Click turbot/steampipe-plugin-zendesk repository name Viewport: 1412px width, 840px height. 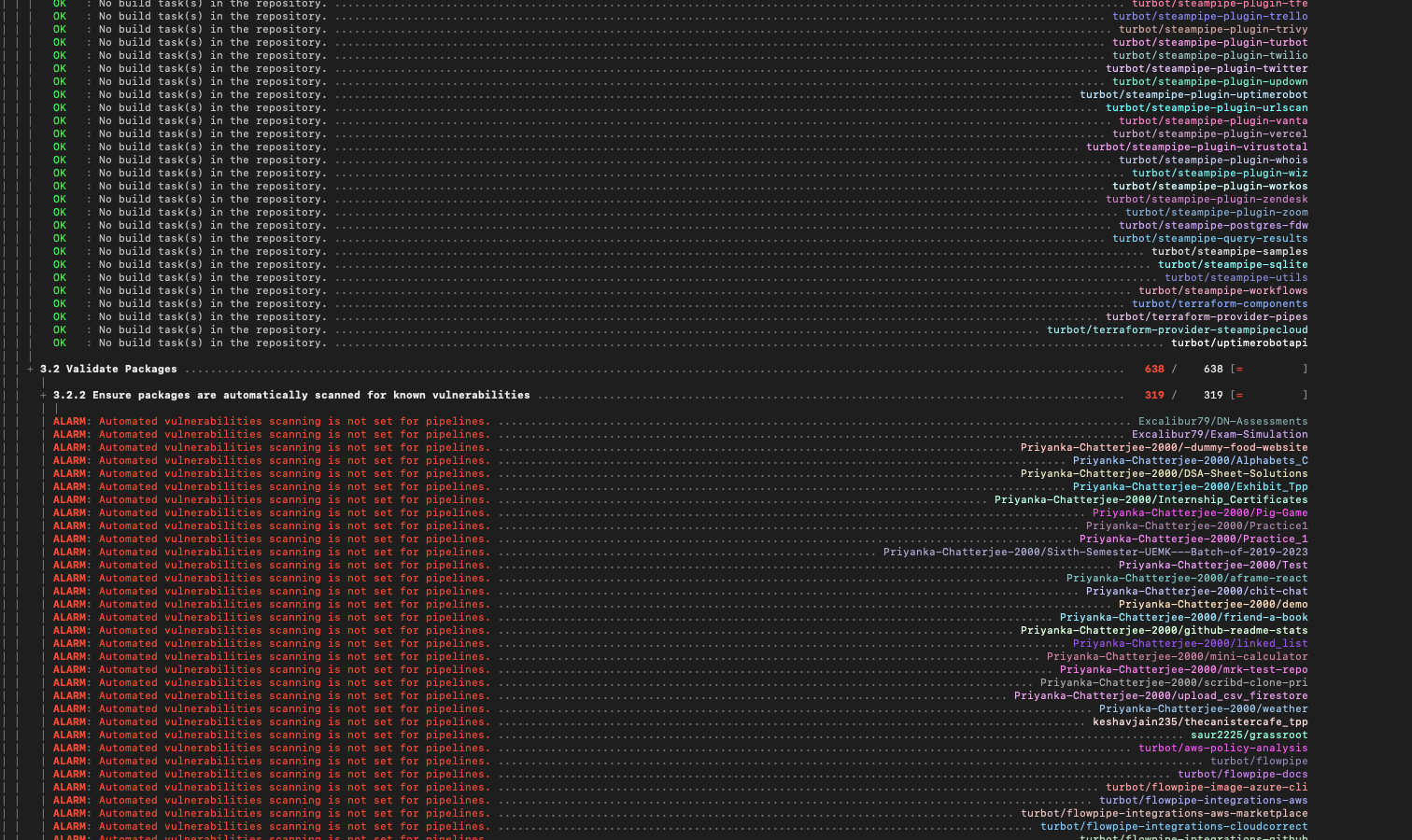coord(1207,200)
